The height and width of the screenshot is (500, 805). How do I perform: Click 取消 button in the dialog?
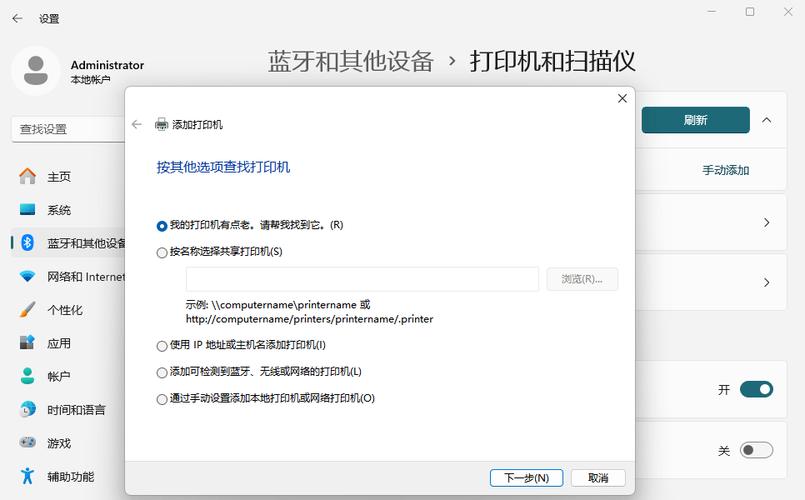598,478
